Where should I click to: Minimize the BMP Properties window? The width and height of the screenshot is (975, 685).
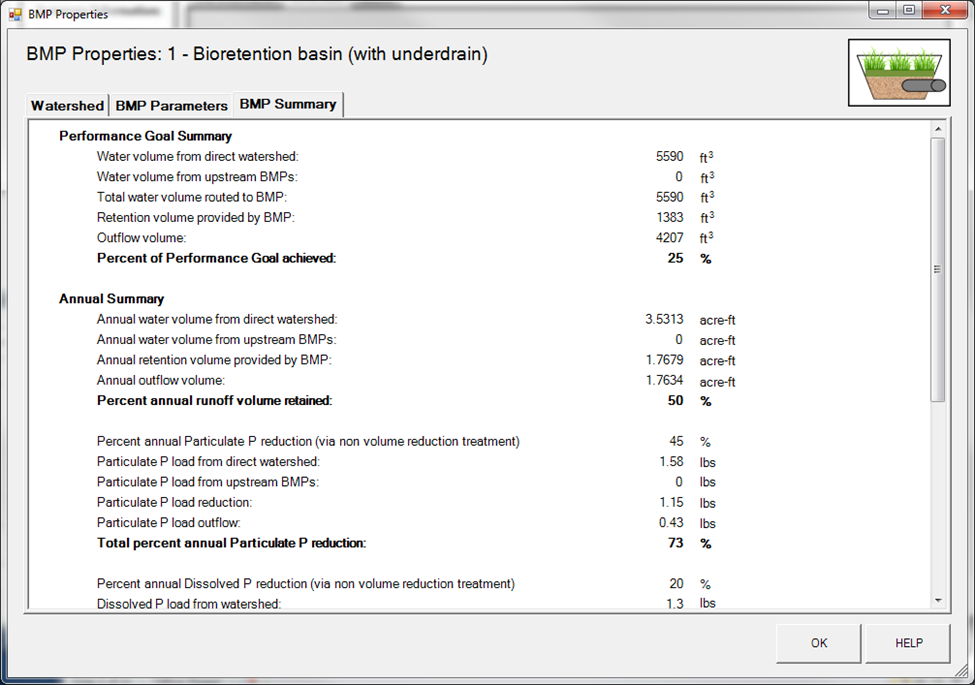click(882, 10)
